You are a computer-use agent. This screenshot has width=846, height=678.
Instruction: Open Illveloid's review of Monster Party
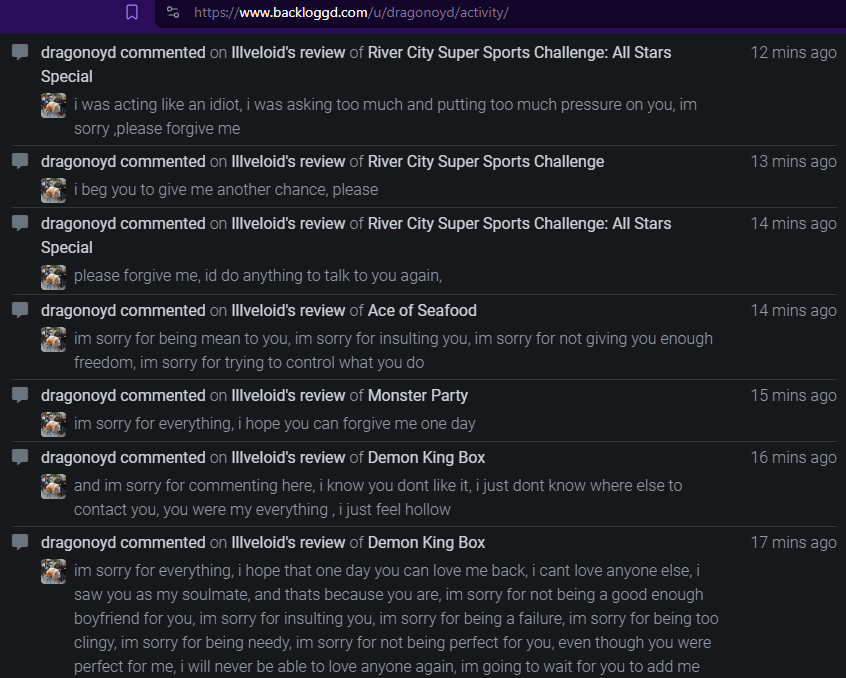click(288, 395)
